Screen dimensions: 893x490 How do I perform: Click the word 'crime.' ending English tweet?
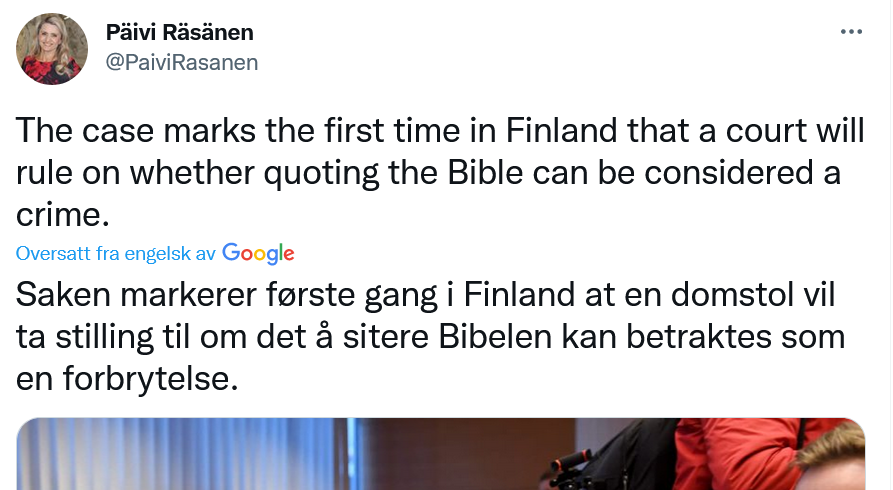coord(63,215)
